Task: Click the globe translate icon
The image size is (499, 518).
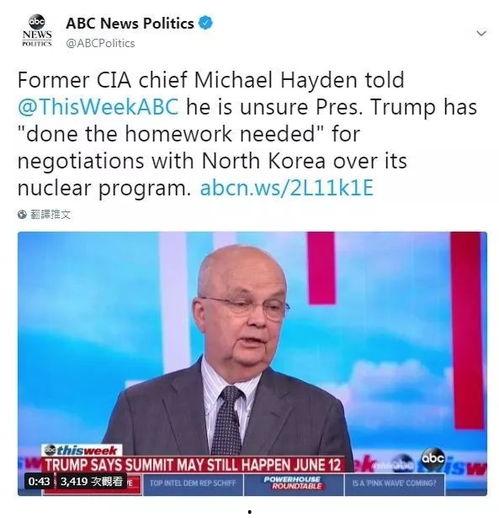Action: (x=22, y=214)
